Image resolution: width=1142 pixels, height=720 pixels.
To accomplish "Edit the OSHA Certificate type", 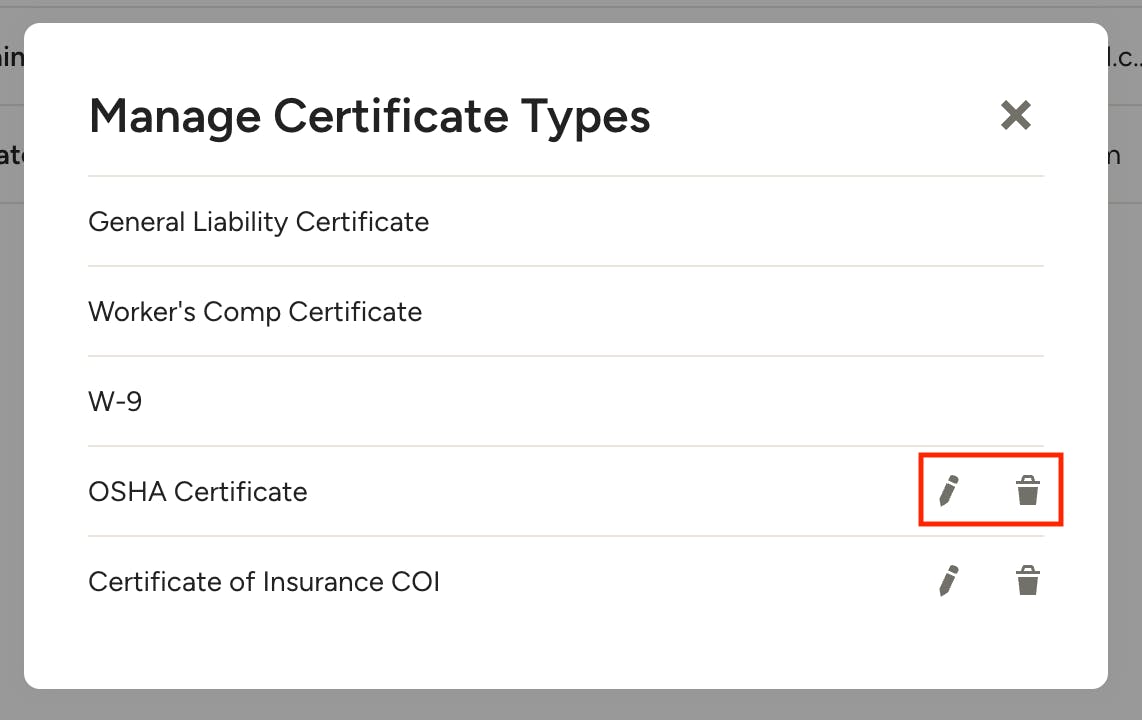I will click(x=948, y=491).
